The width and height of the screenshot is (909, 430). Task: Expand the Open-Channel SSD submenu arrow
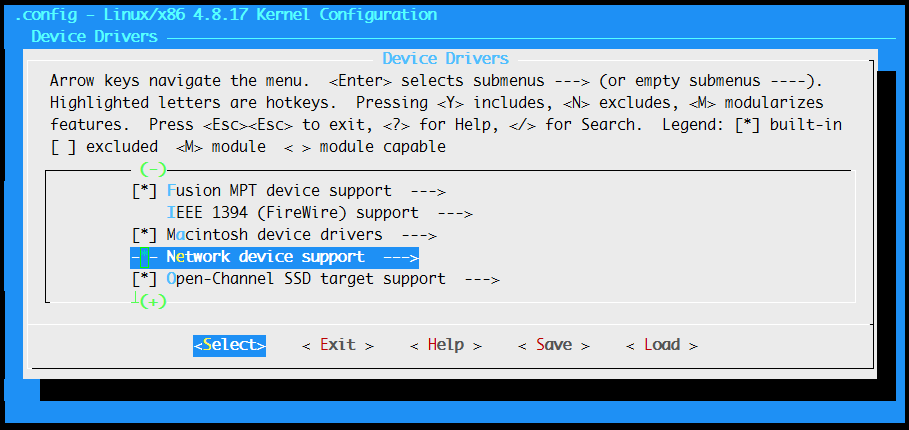coord(480,279)
